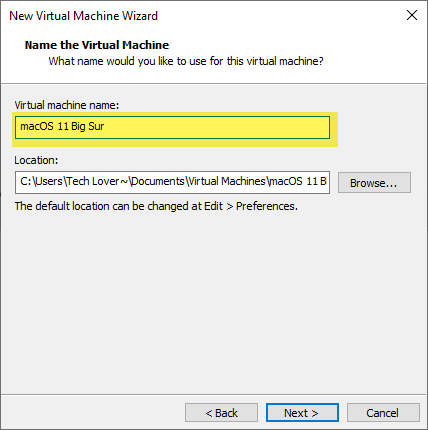The width and height of the screenshot is (428, 430).
Task: Open the Browse... folder picker
Action: point(374,183)
